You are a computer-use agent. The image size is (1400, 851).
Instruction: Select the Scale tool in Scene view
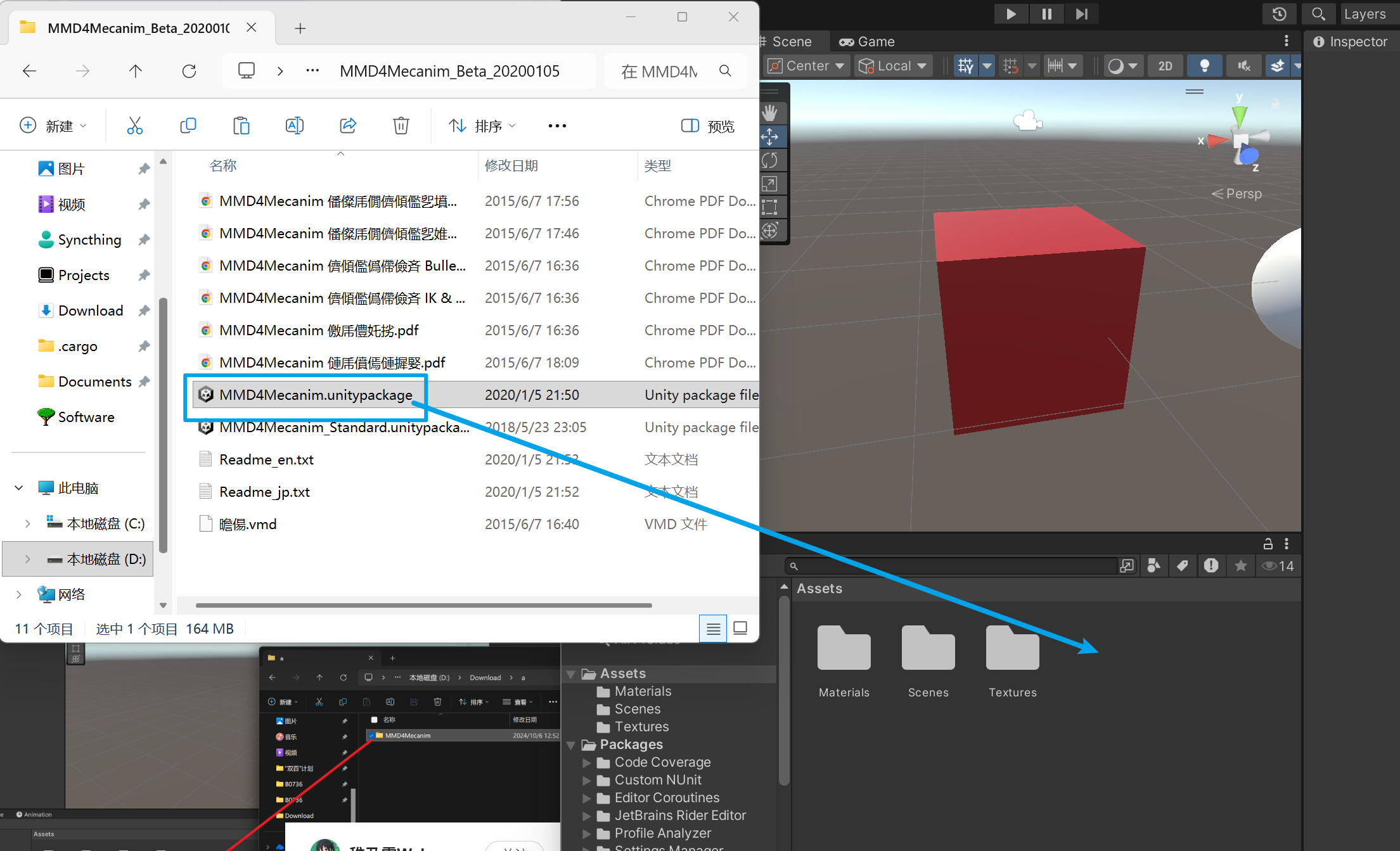[770, 184]
